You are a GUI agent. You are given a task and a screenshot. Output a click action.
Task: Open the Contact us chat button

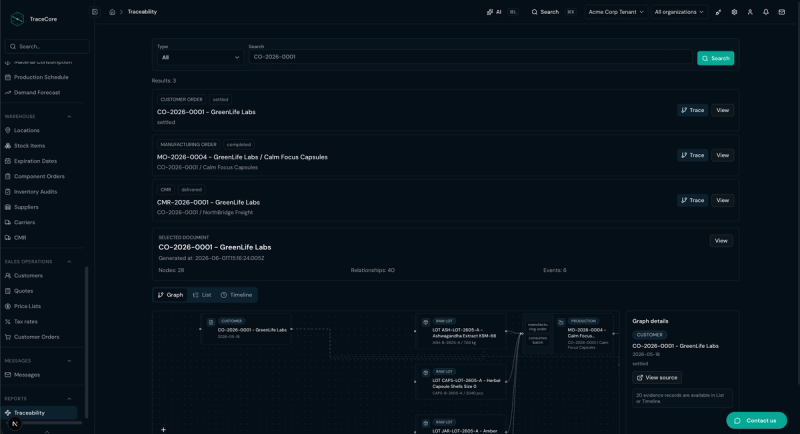click(x=756, y=421)
